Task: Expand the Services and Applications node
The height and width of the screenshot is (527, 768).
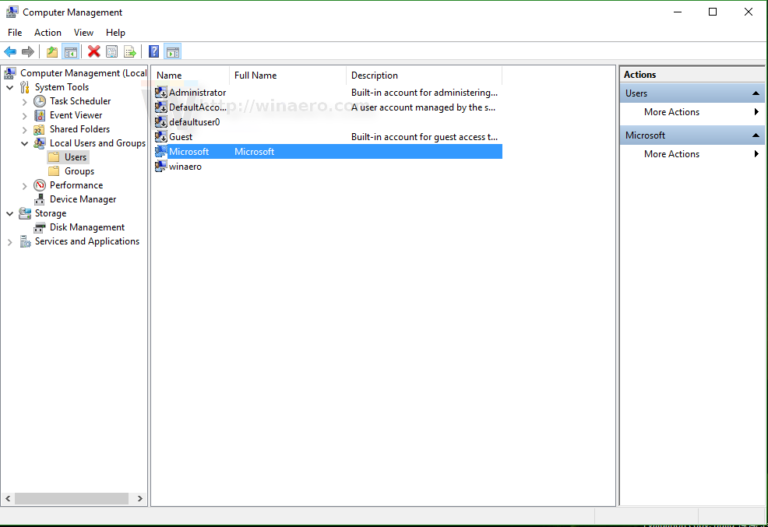Action: tap(10, 241)
